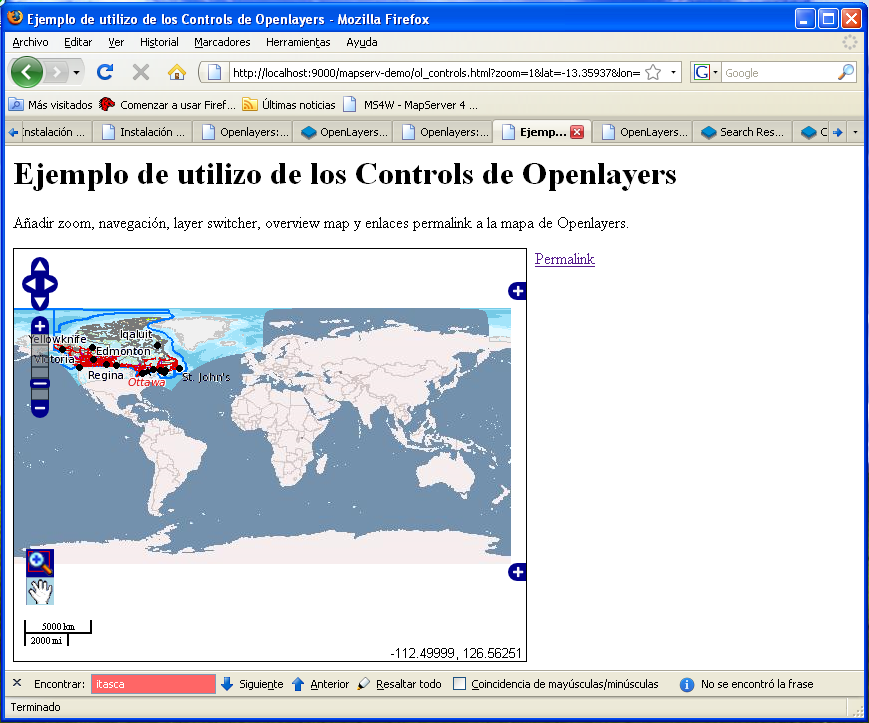The image size is (869, 723).
Task: Reload the page with the refresh button
Action: [x=105, y=72]
